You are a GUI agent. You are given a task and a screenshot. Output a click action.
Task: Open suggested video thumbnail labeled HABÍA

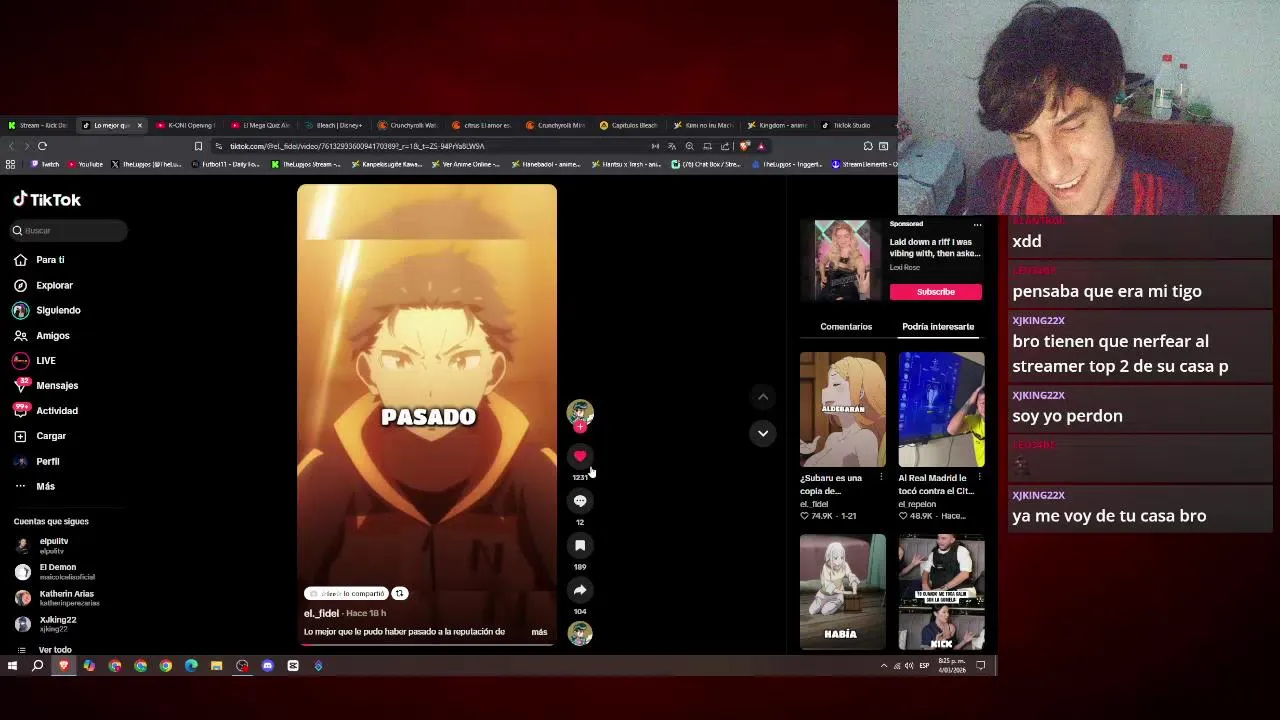coord(843,592)
